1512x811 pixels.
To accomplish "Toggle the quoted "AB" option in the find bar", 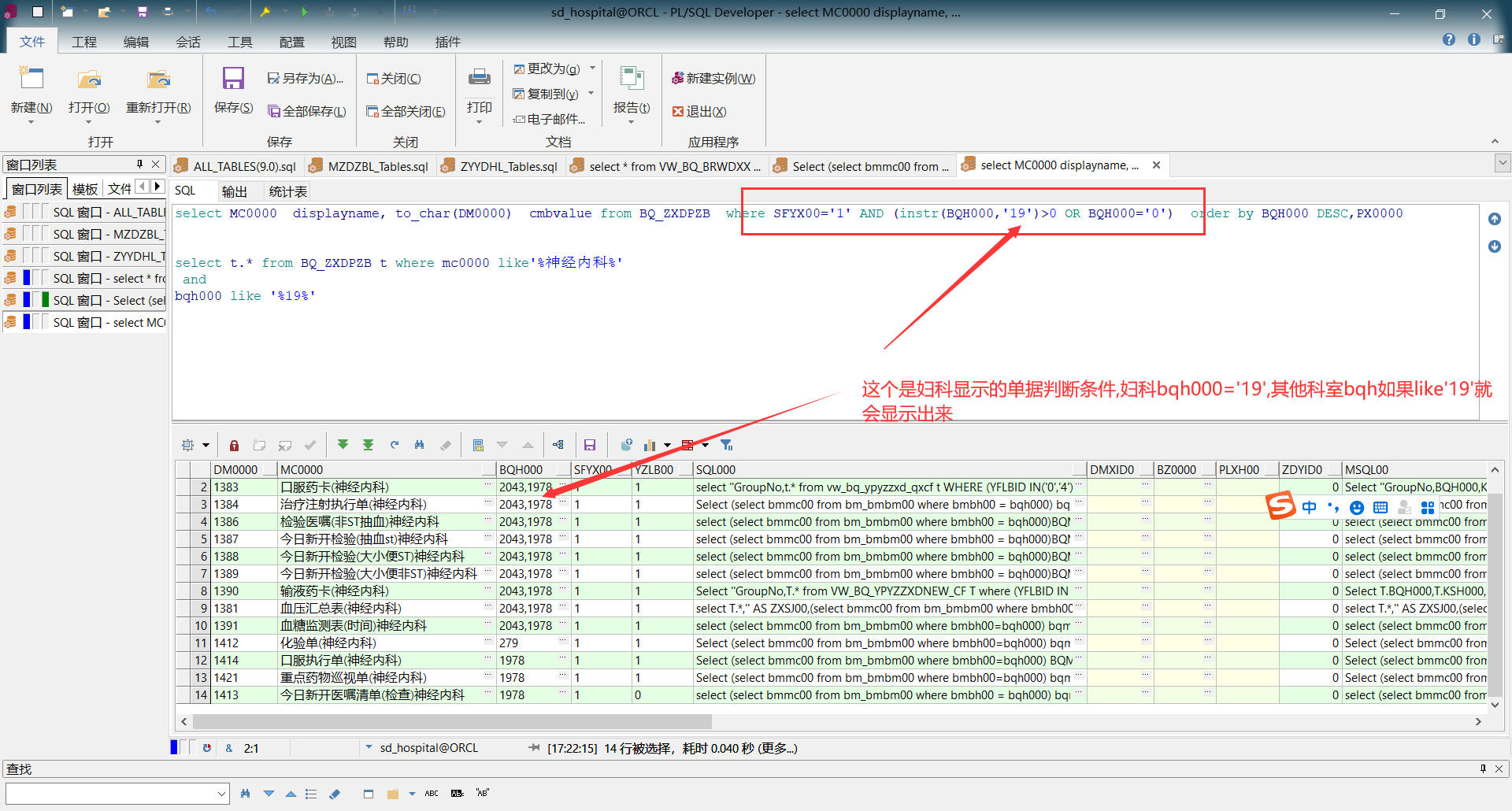I will pyautogui.click(x=483, y=793).
